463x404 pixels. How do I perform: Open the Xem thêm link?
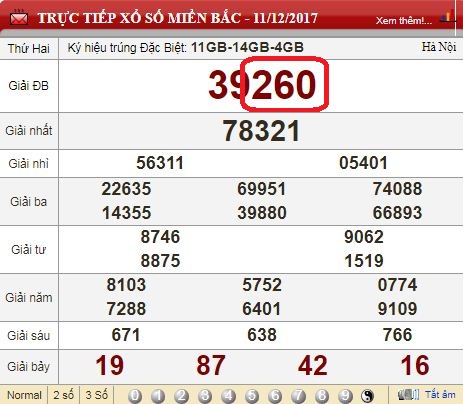coord(404,21)
